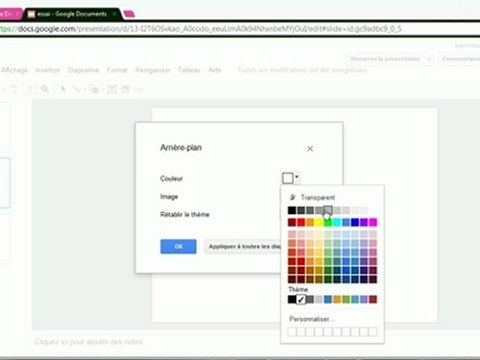This screenshot has width=480, height=360.
Task: Switch to the essai - Google Documents tab
Action: coord(72,14)
